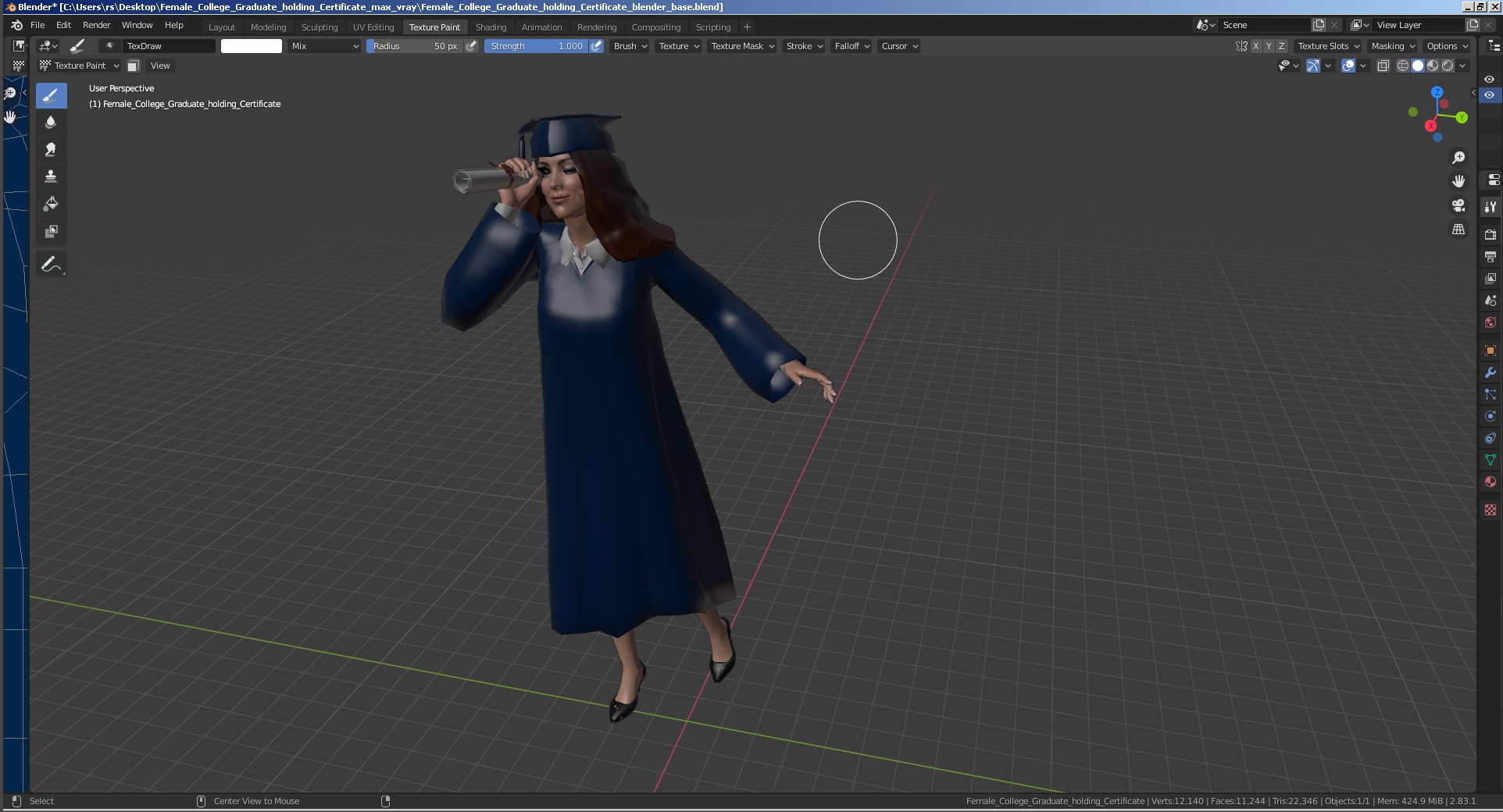Open the Mix blend mode dropdown

(x=324, y=46)
